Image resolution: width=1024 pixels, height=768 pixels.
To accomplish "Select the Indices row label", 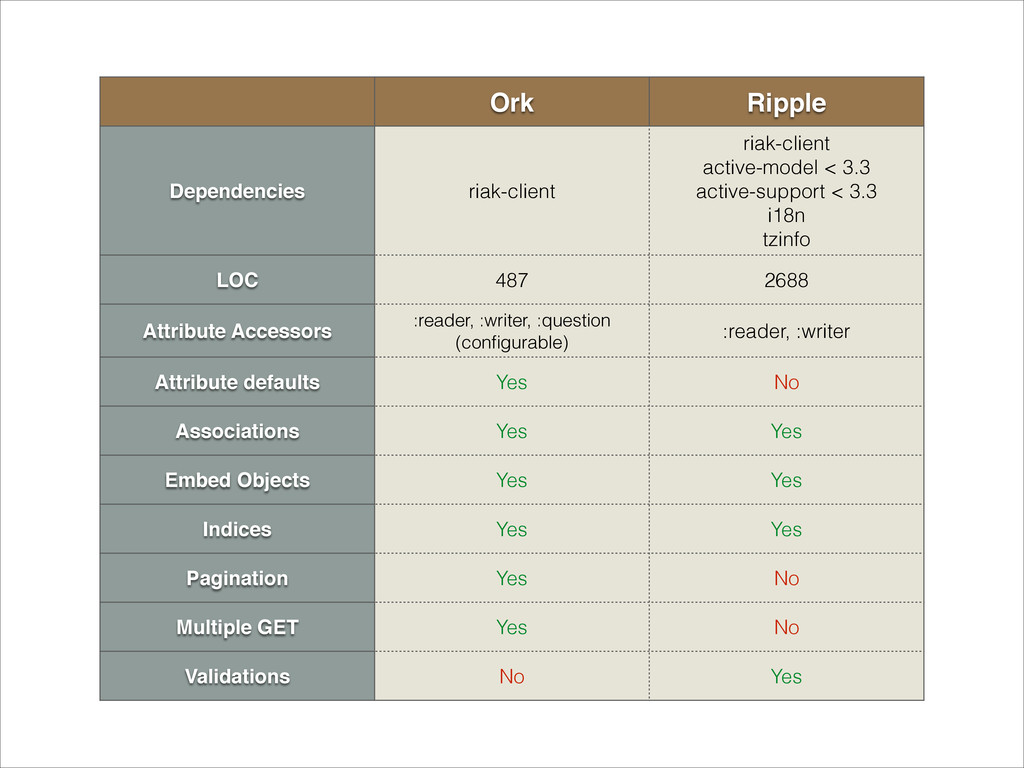I will pos(237,529).
